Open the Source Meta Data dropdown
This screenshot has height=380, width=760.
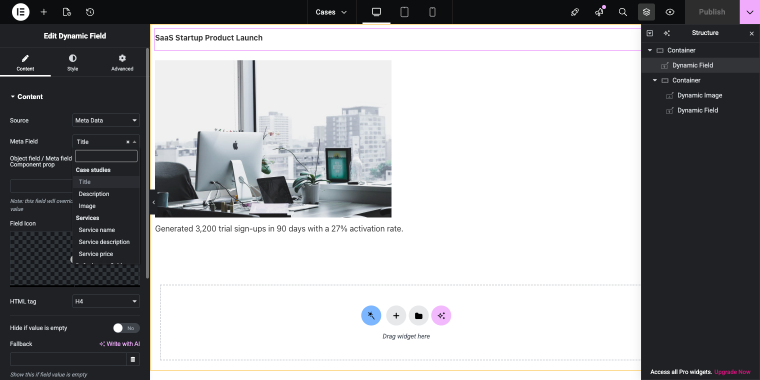(x=106, y=120)
